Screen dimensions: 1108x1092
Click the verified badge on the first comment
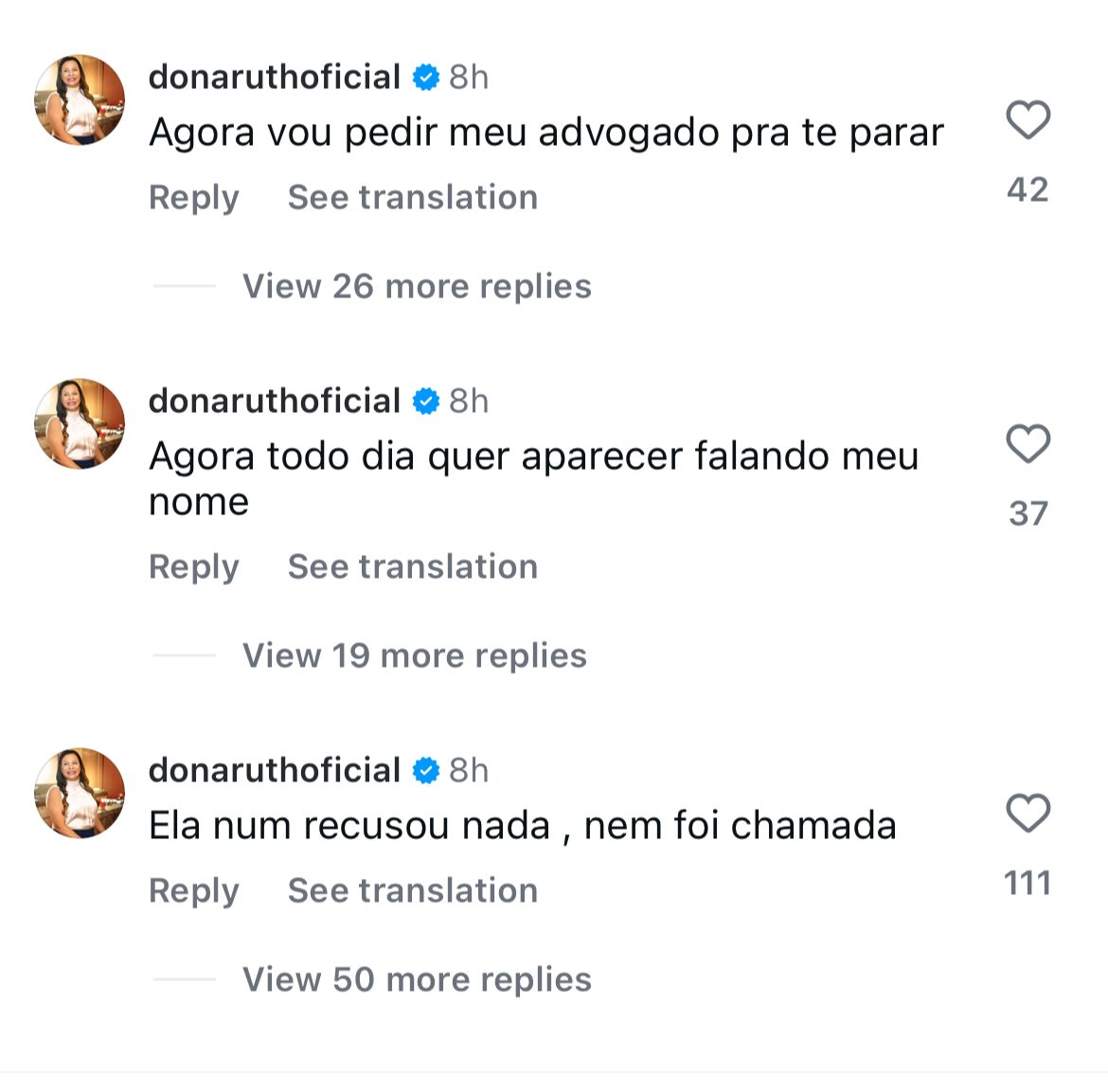[x=425, y=78]
